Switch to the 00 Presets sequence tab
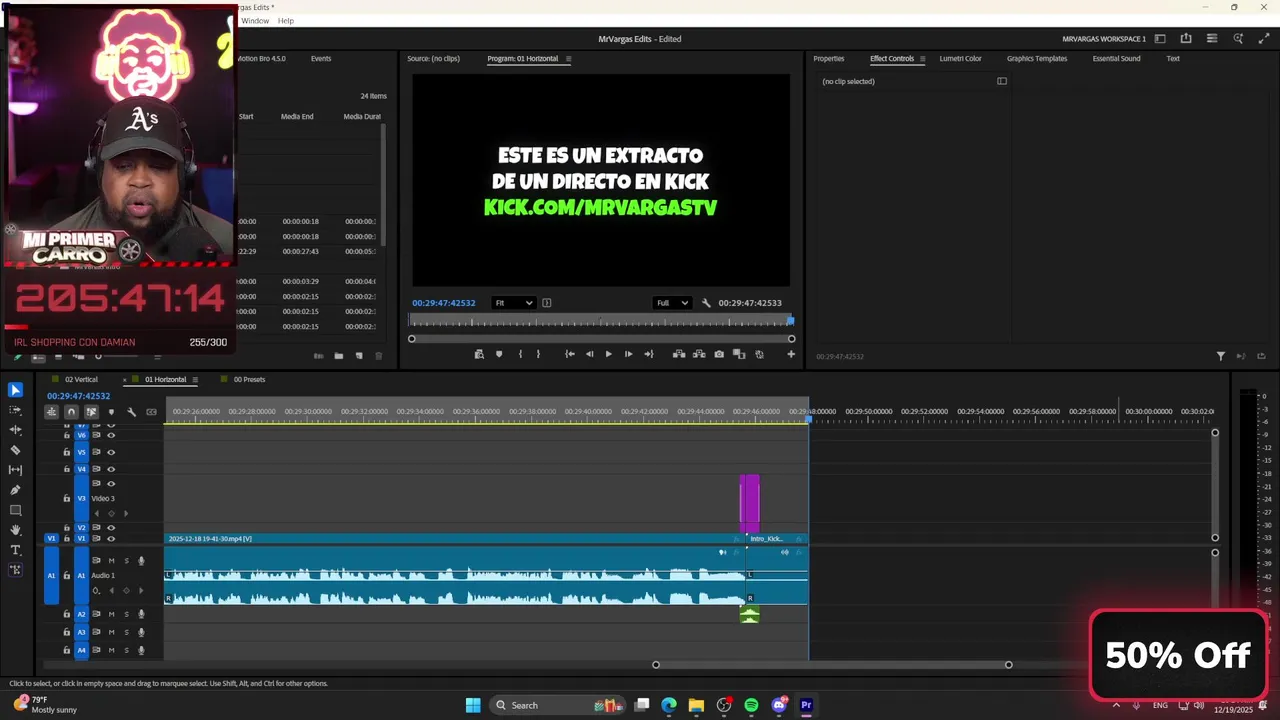This screenshot has width=1280, height=720. tap(249, 380)
